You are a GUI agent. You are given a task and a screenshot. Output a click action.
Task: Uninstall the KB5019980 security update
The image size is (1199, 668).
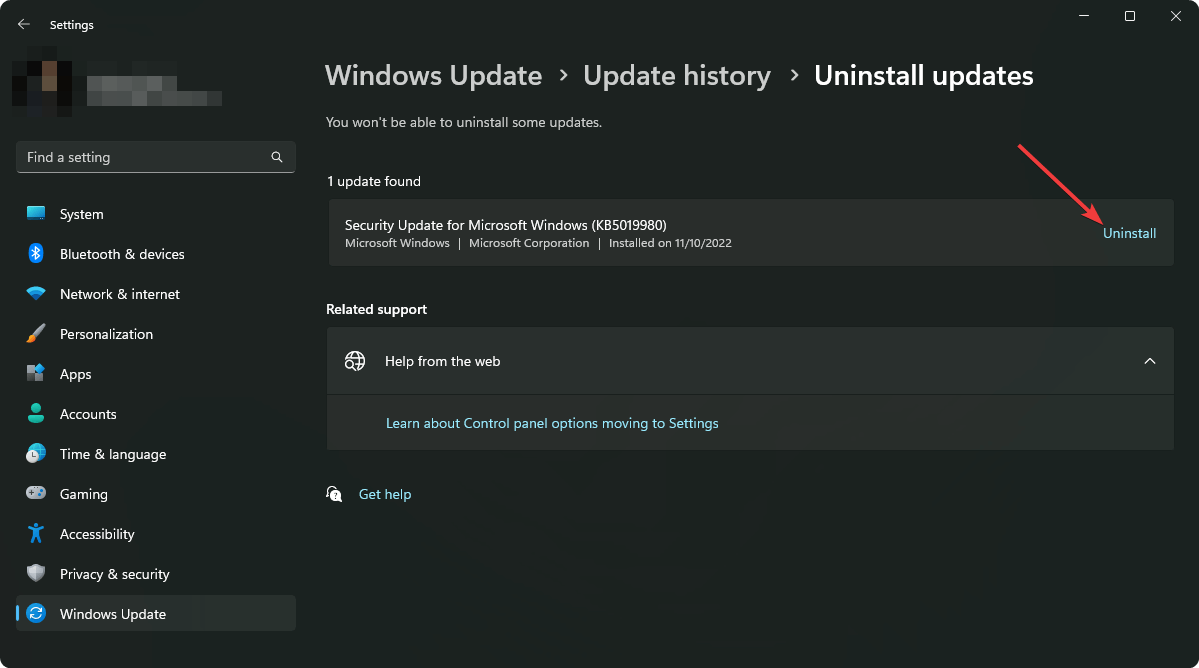tap(1129, 233)
